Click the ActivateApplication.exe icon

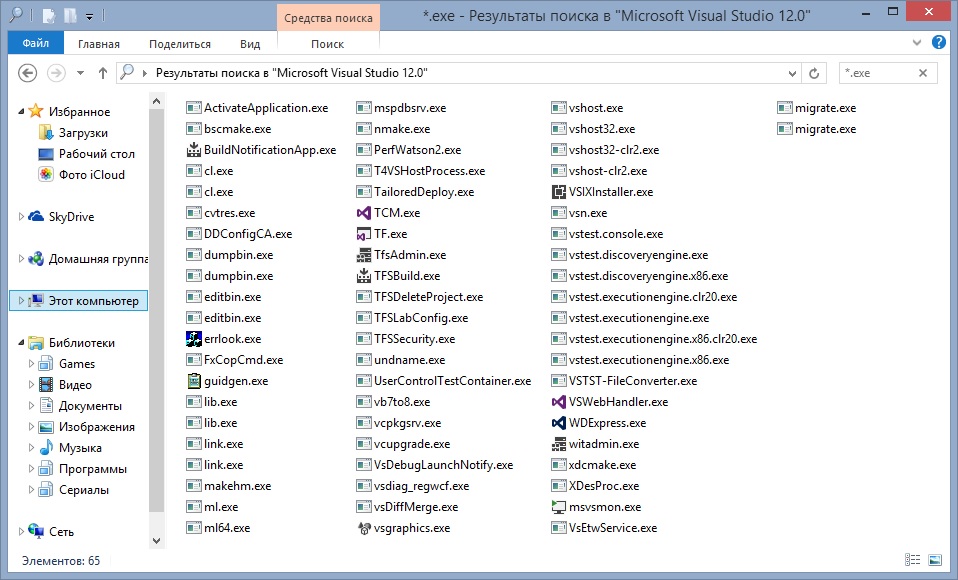[194, 108]
